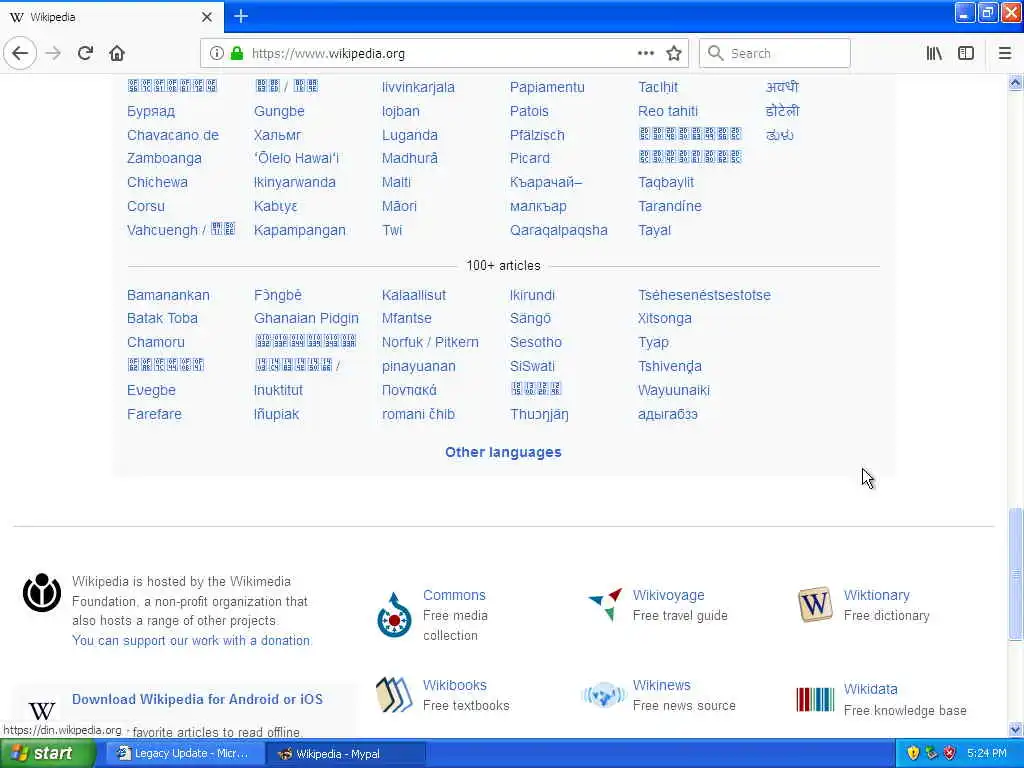Open the Wikidata link
Viewport: 1024px width, 768px height.
[x=871, y=689]
